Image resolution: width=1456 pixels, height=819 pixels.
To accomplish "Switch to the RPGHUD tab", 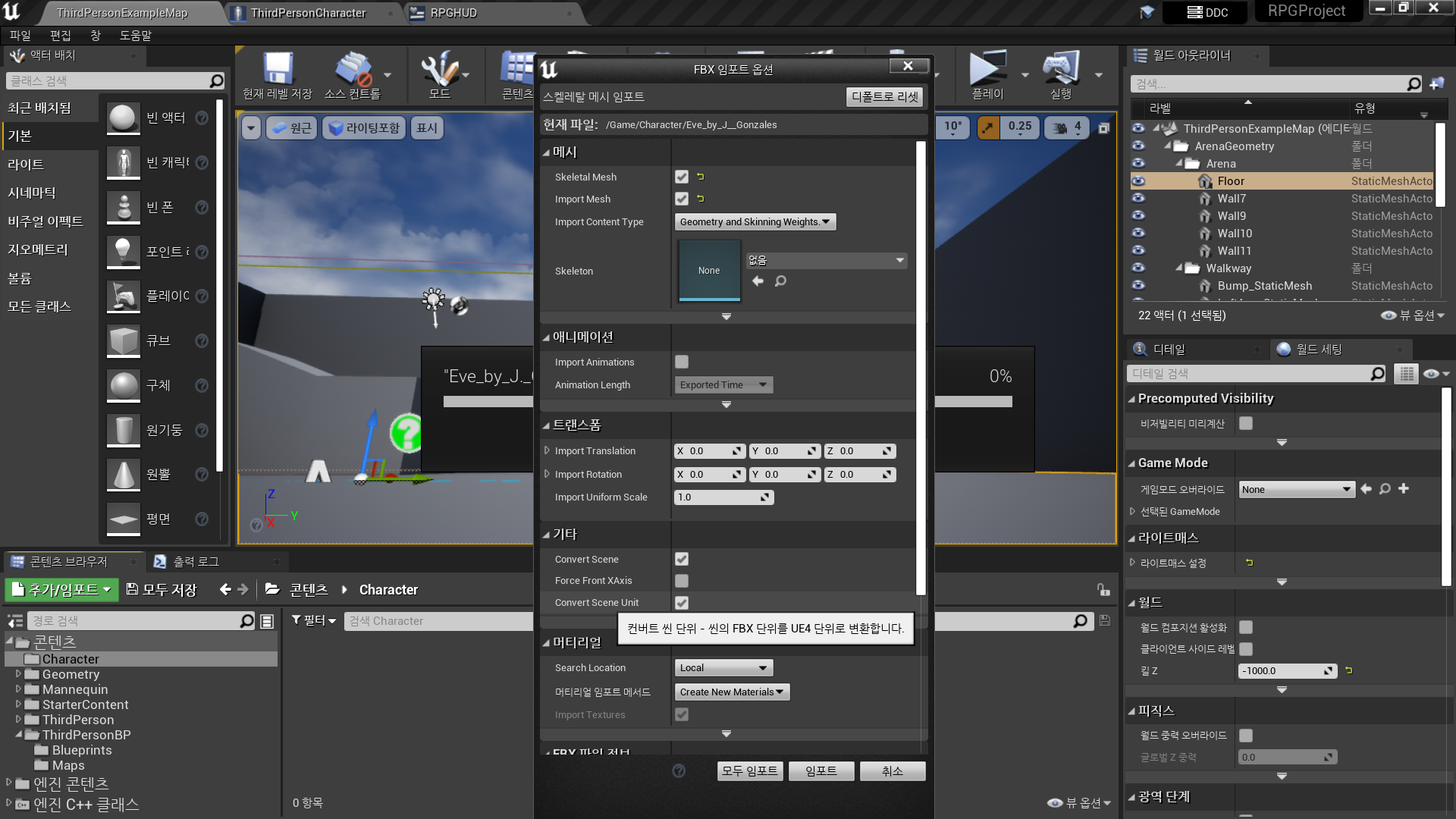I will click(x=453, y=13).
